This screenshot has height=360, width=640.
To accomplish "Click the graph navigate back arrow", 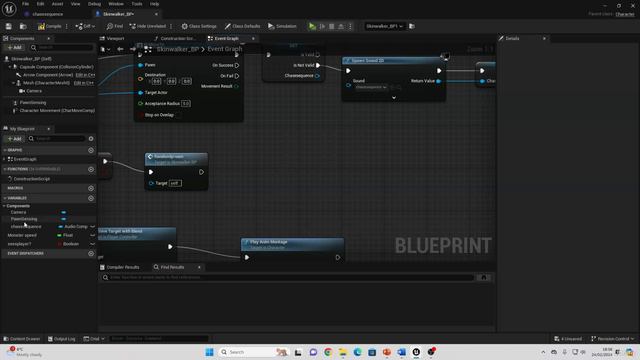I will [120, 49].
